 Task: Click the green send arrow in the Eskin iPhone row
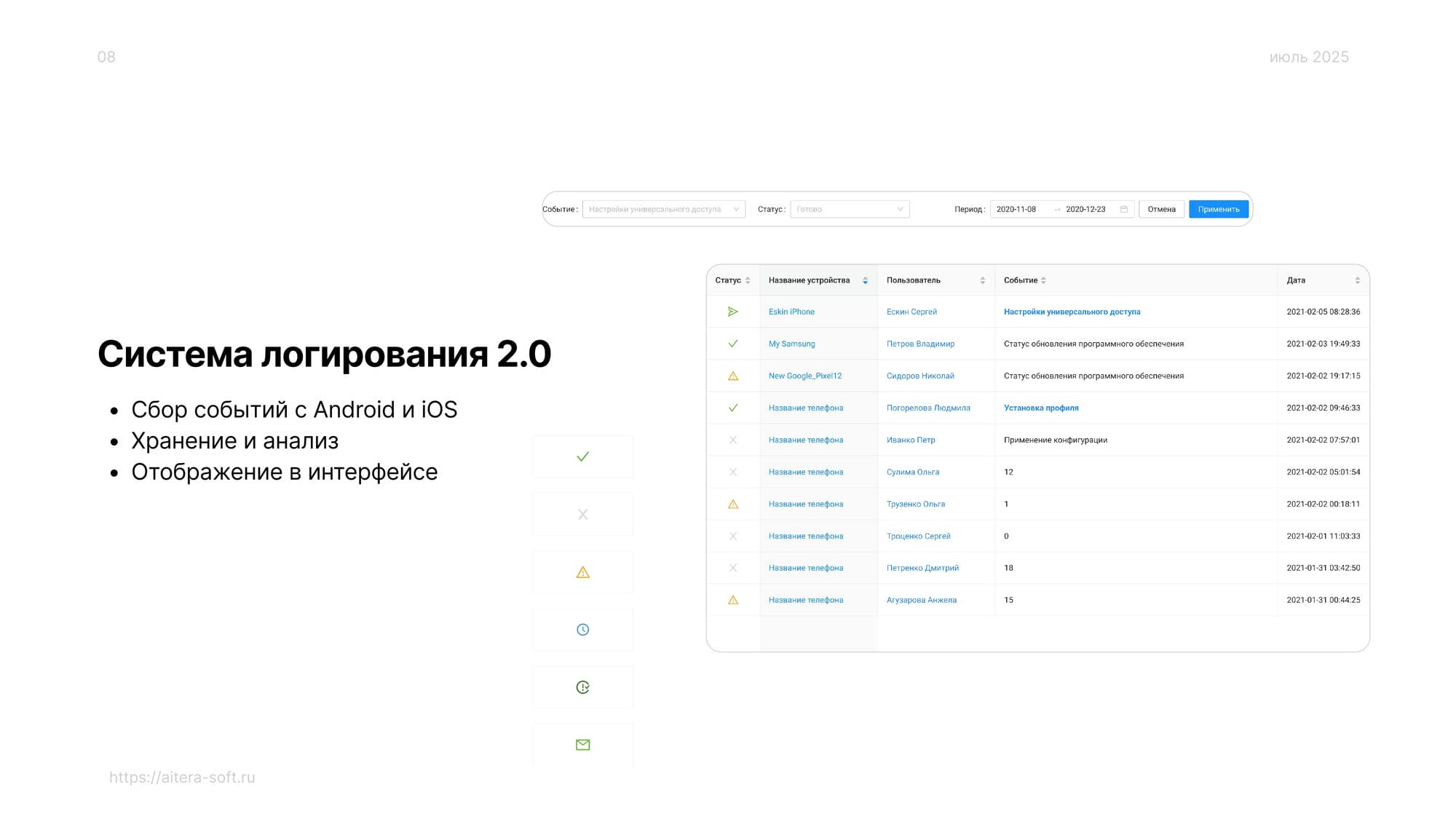pyautogui.click(x=733, y=312)
